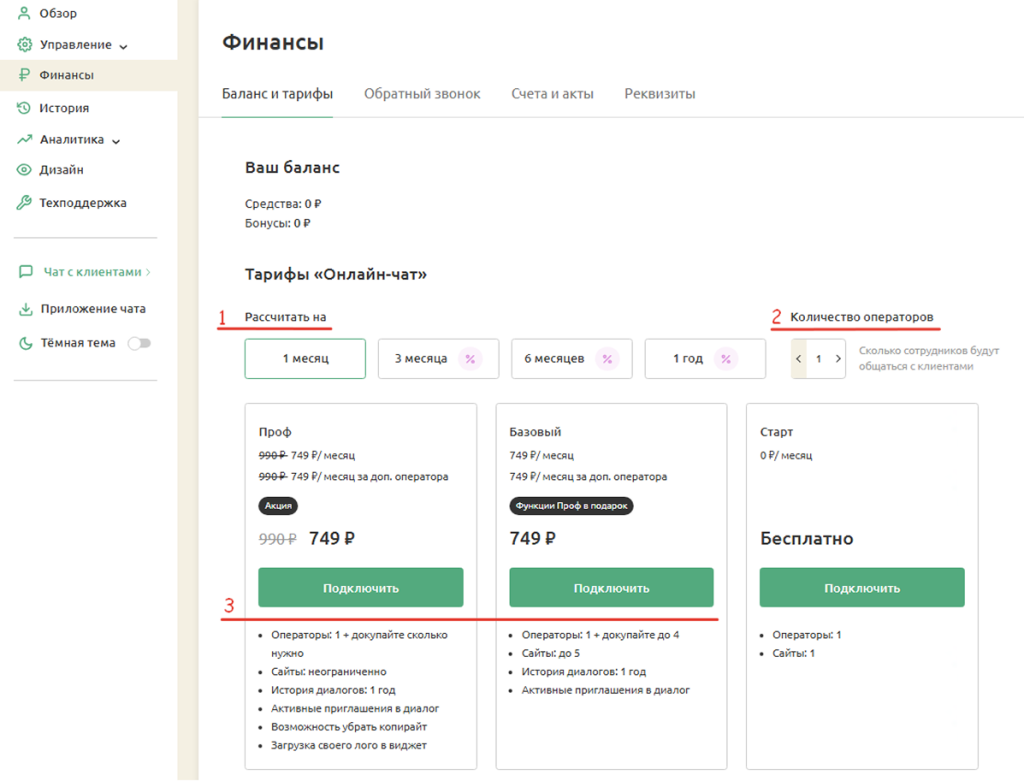Expand the Аналитика submenu chevron
The image size is (1024, 781).
tap(116, 141)
